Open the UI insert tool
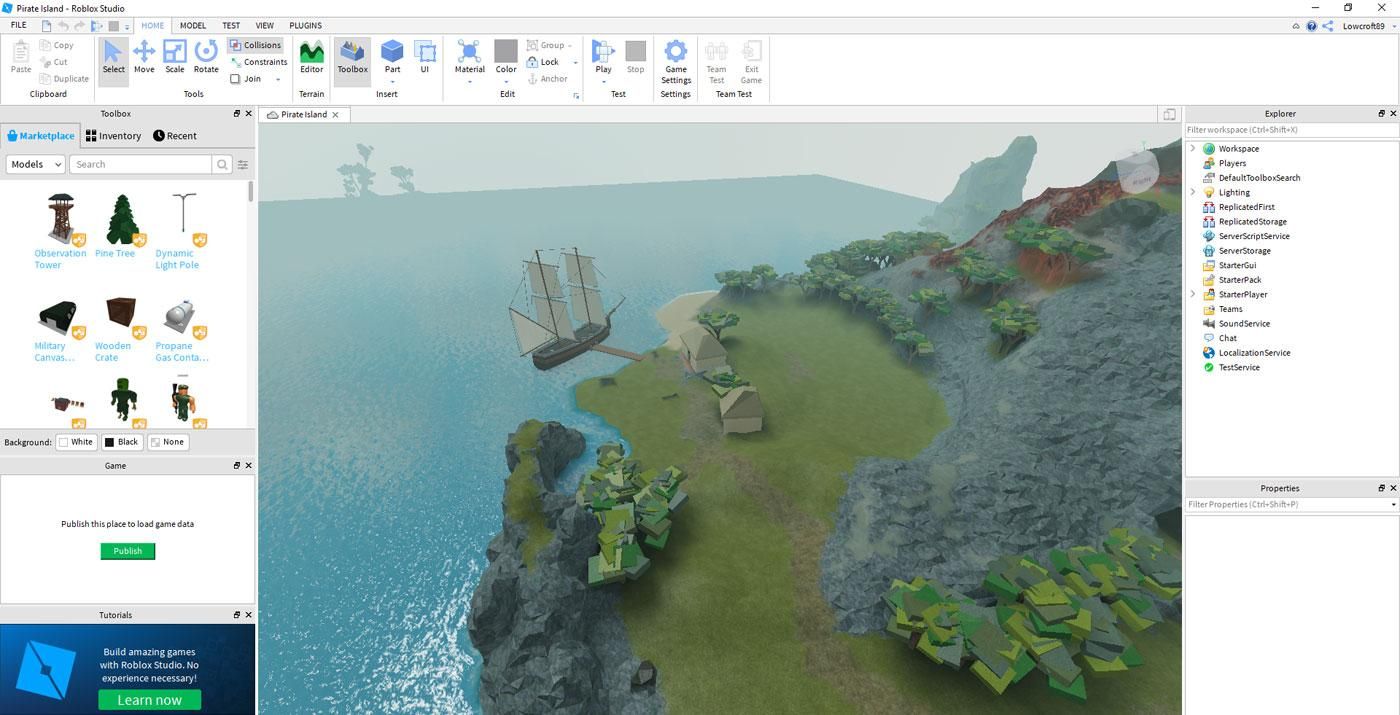The image size is (1400, 715). click(x=425, y=57)
